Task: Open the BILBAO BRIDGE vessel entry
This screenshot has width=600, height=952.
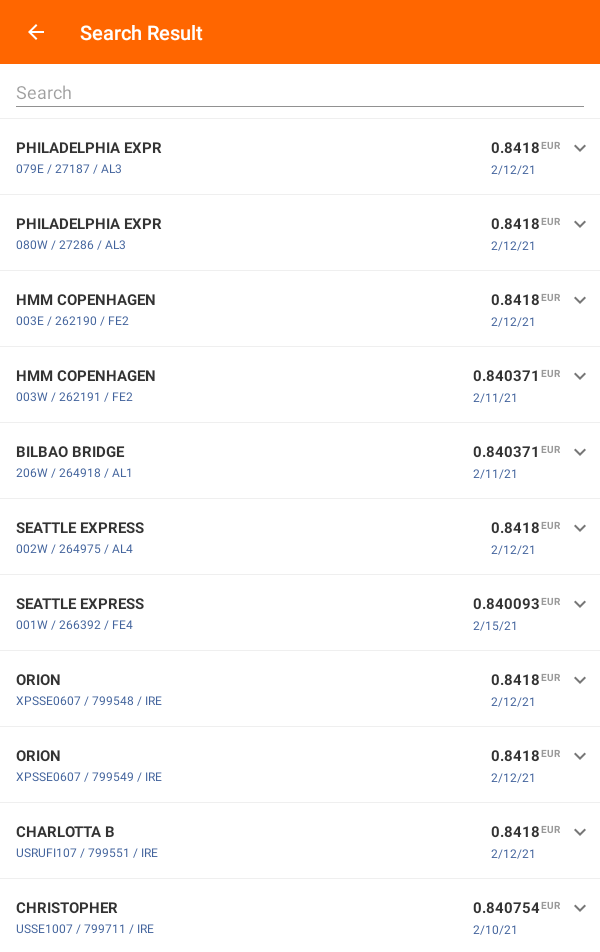Action: [70, 452]
